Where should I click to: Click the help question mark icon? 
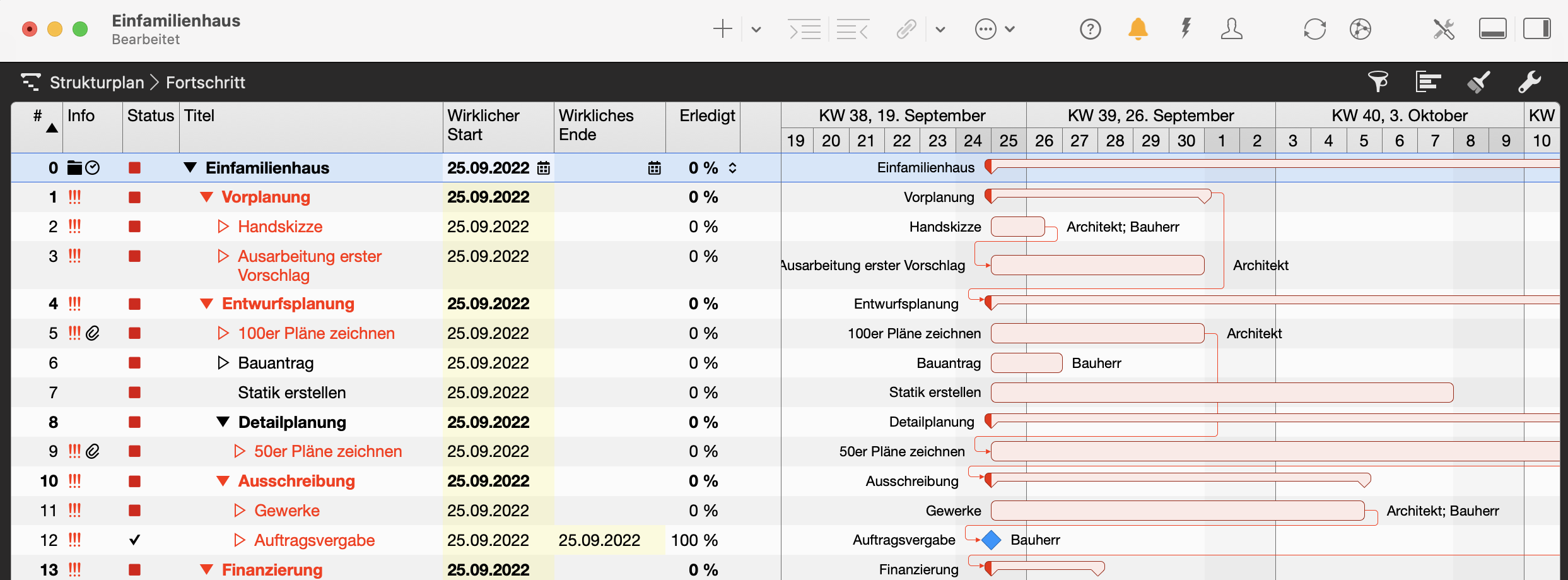(x=1090, y=29)
